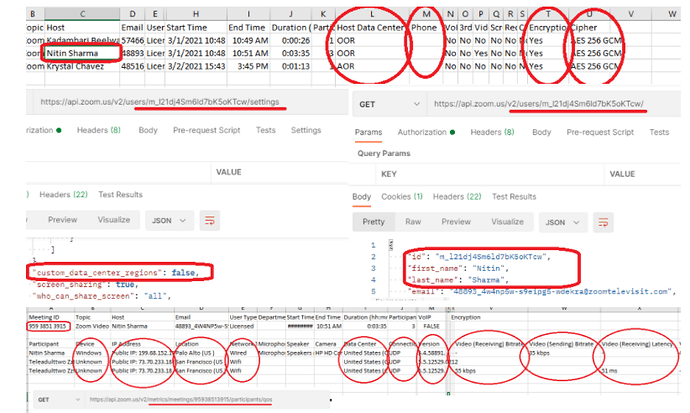Switch to Params tab in the user request

tap(368, 132)
